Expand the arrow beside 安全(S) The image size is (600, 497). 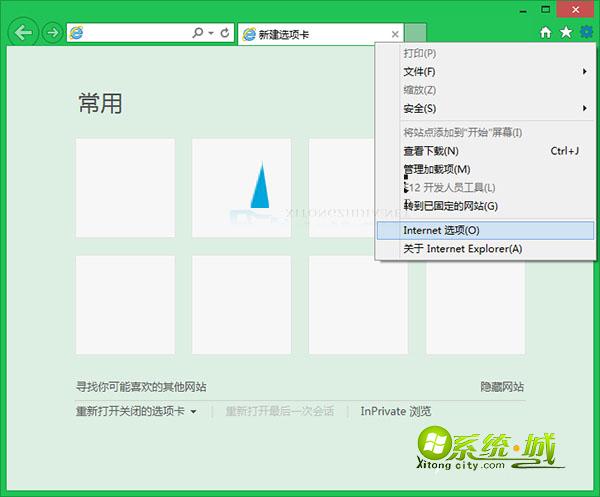[x=584, y=108]
